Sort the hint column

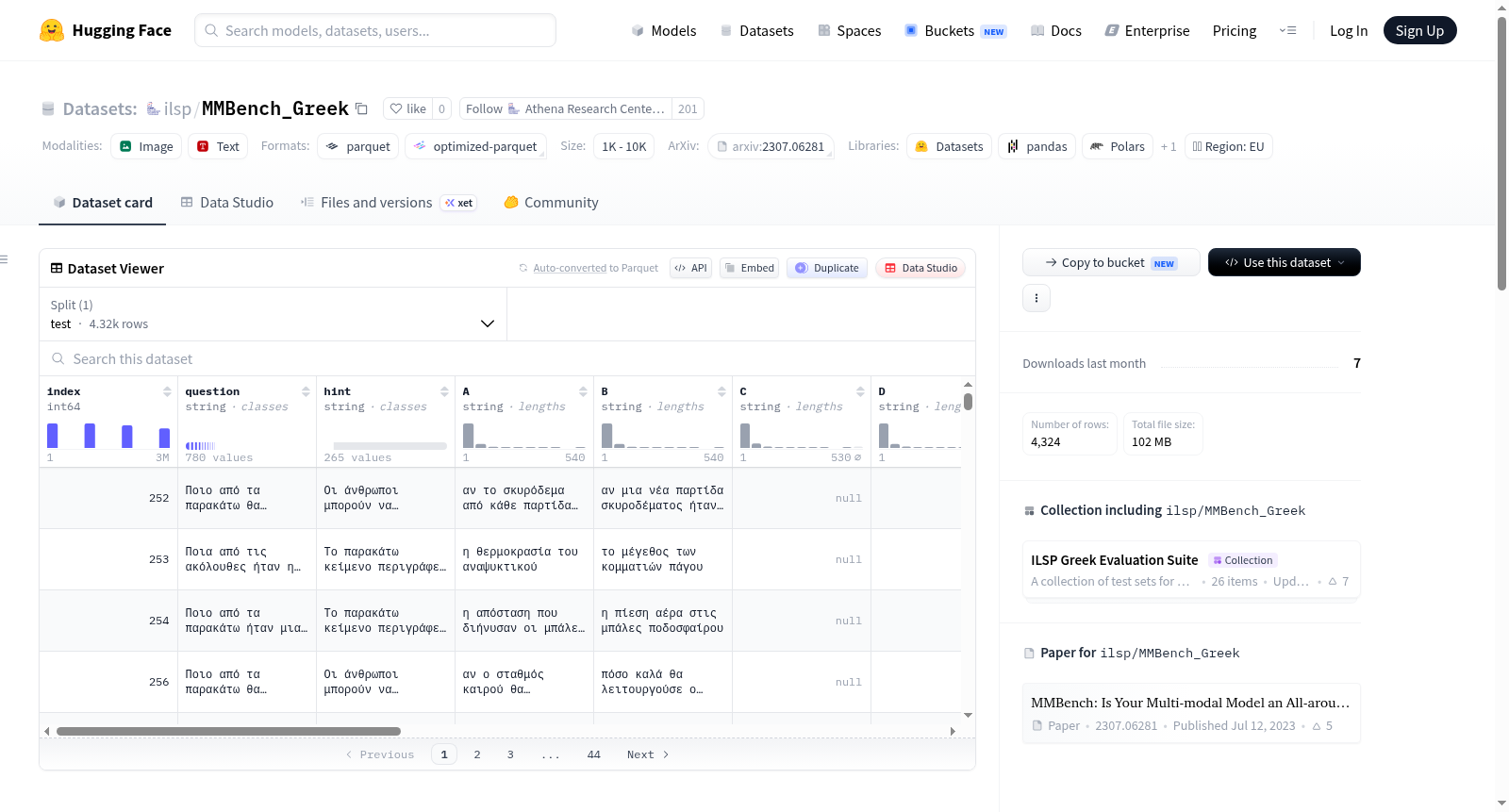444,391
